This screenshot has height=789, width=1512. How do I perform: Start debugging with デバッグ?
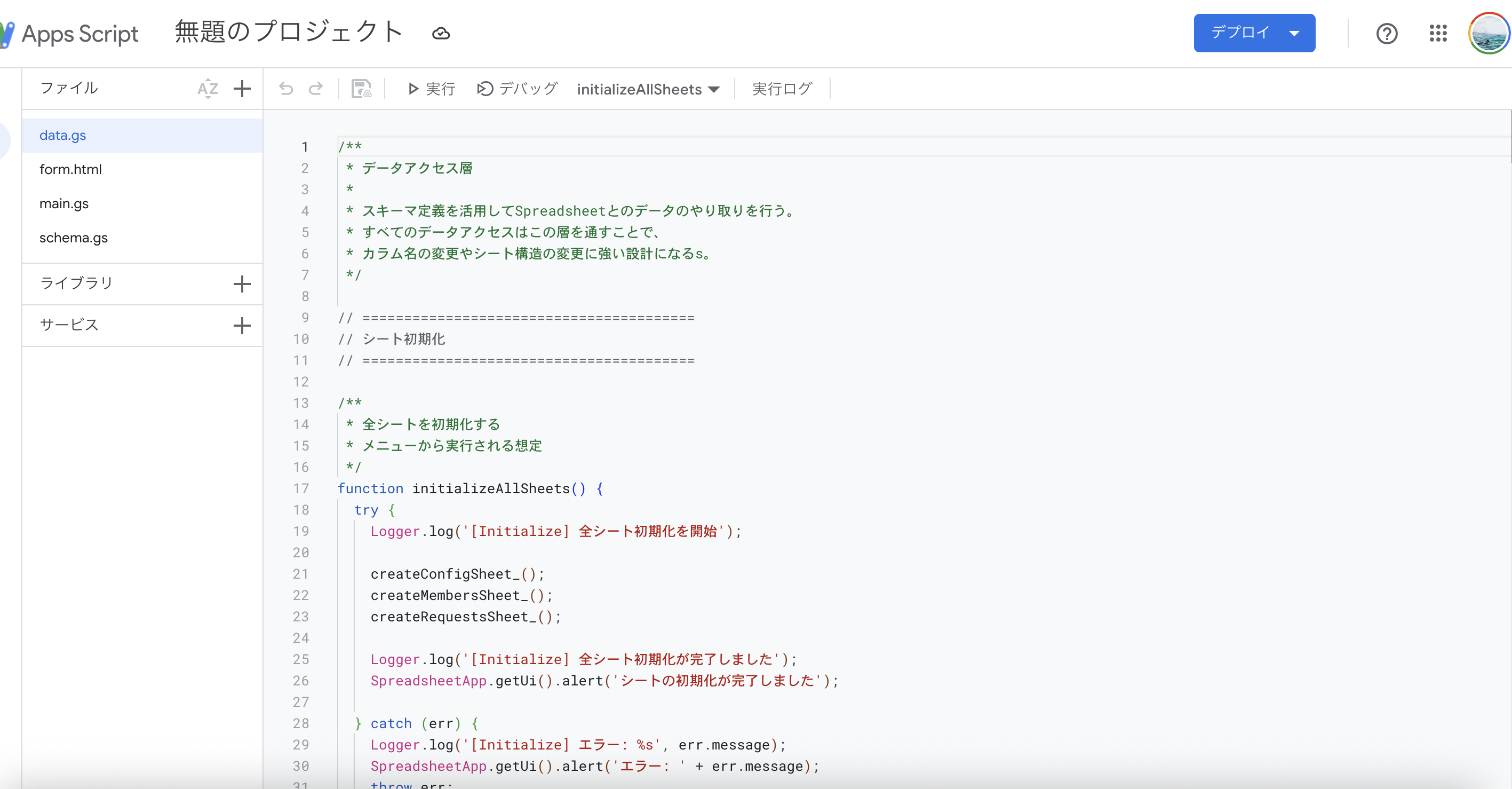pyautogui.click(x=516, y=89)
